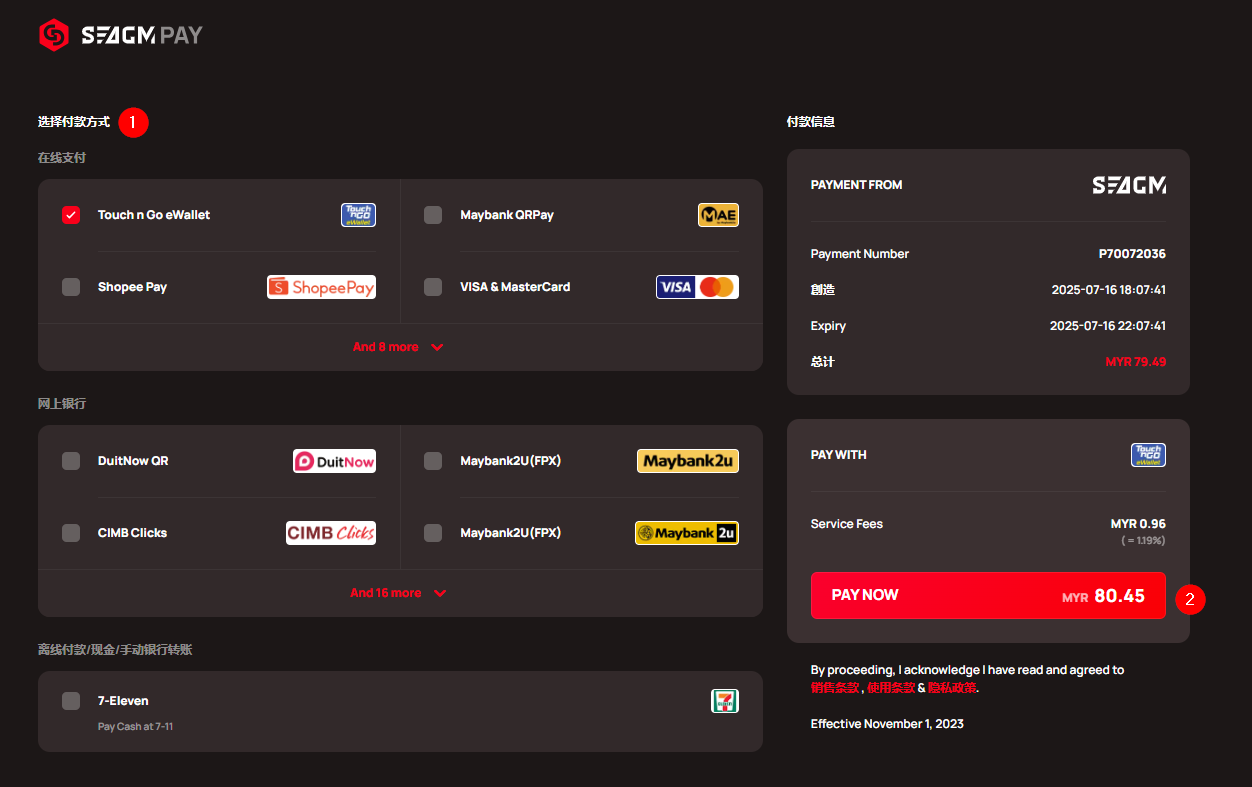The width and height of the screenshot is (1252, 787).
Task: Click the 'Effective November 1, 2023' text
Action: pyautogui.click(x=887, y=724)
